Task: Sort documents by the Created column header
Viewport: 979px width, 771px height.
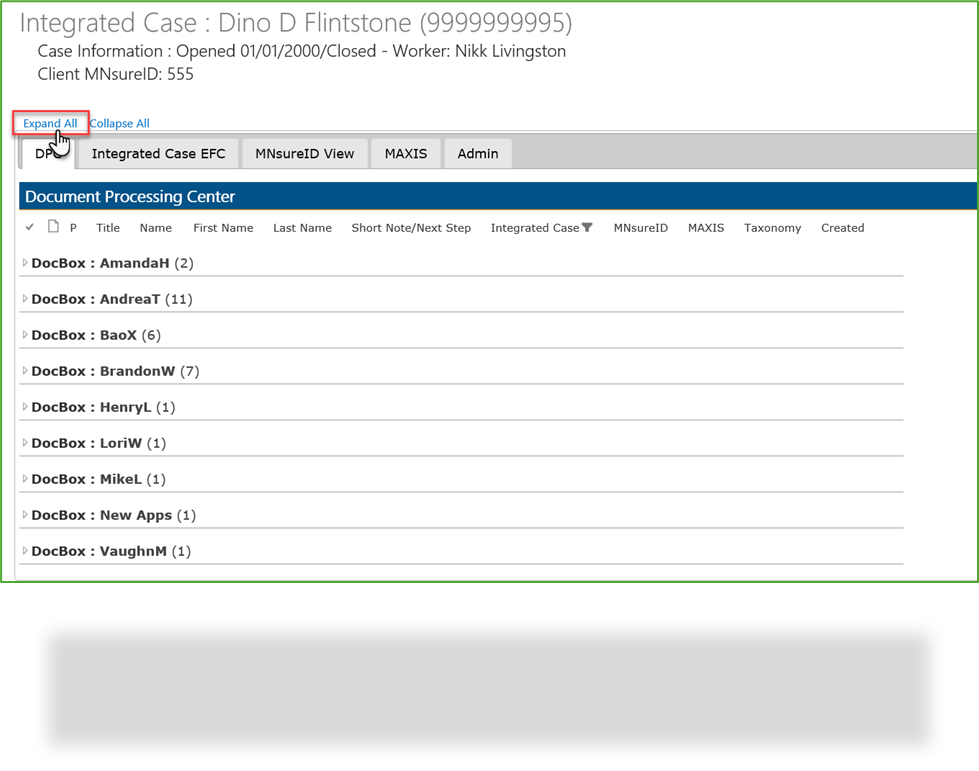Action: point(842,227)
